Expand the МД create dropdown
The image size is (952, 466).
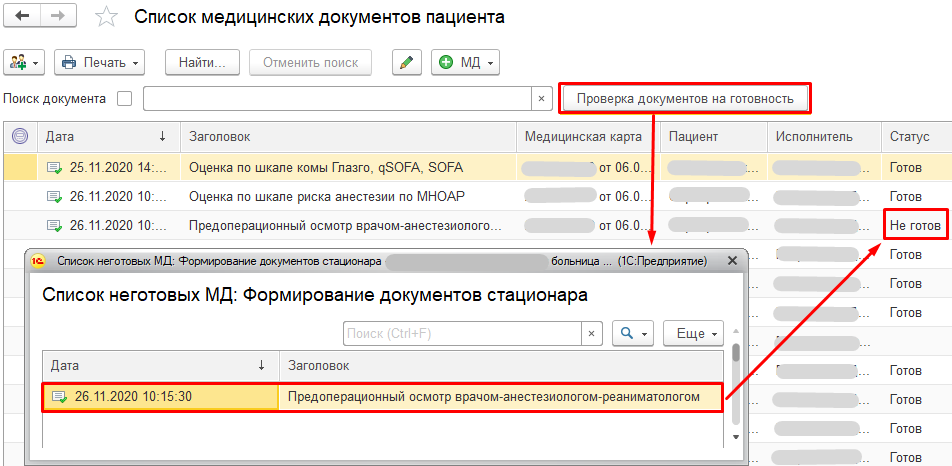465,62
